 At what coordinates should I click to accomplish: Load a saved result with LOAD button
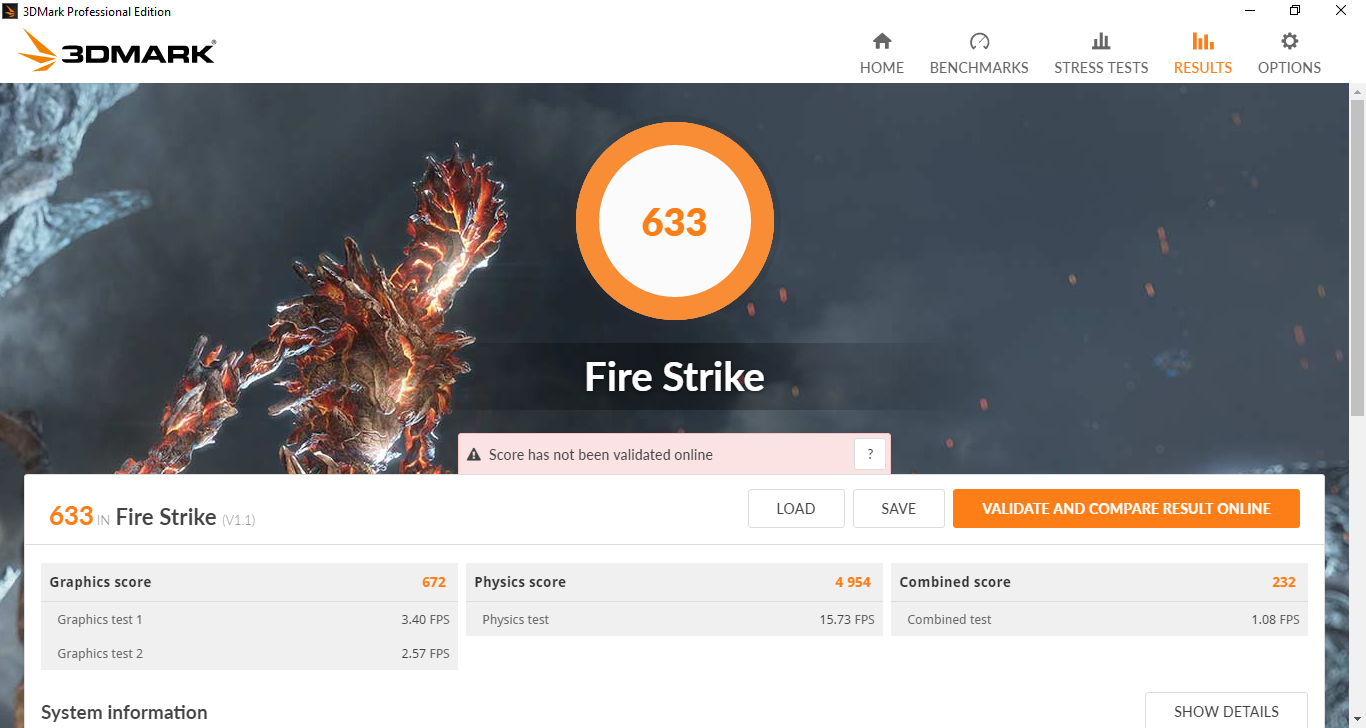click(x=796, y=508)
